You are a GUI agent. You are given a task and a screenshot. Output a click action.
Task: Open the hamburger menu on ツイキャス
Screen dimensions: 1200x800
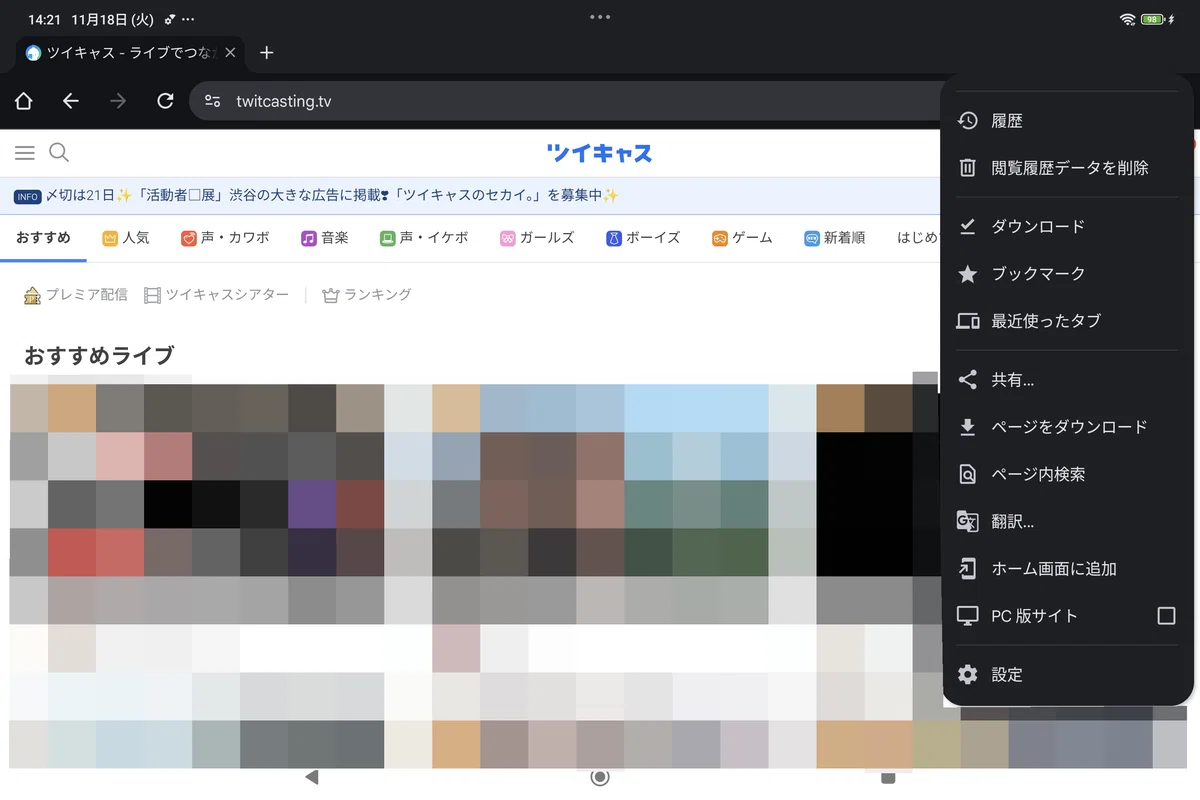[x=25, y=153]
